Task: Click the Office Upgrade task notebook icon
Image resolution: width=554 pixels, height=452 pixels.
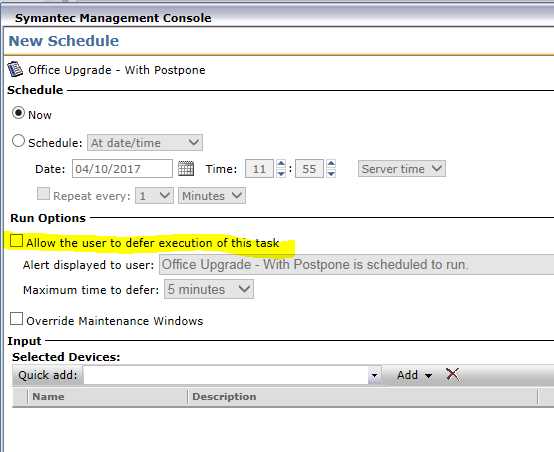Action: (x=15, y=69)
